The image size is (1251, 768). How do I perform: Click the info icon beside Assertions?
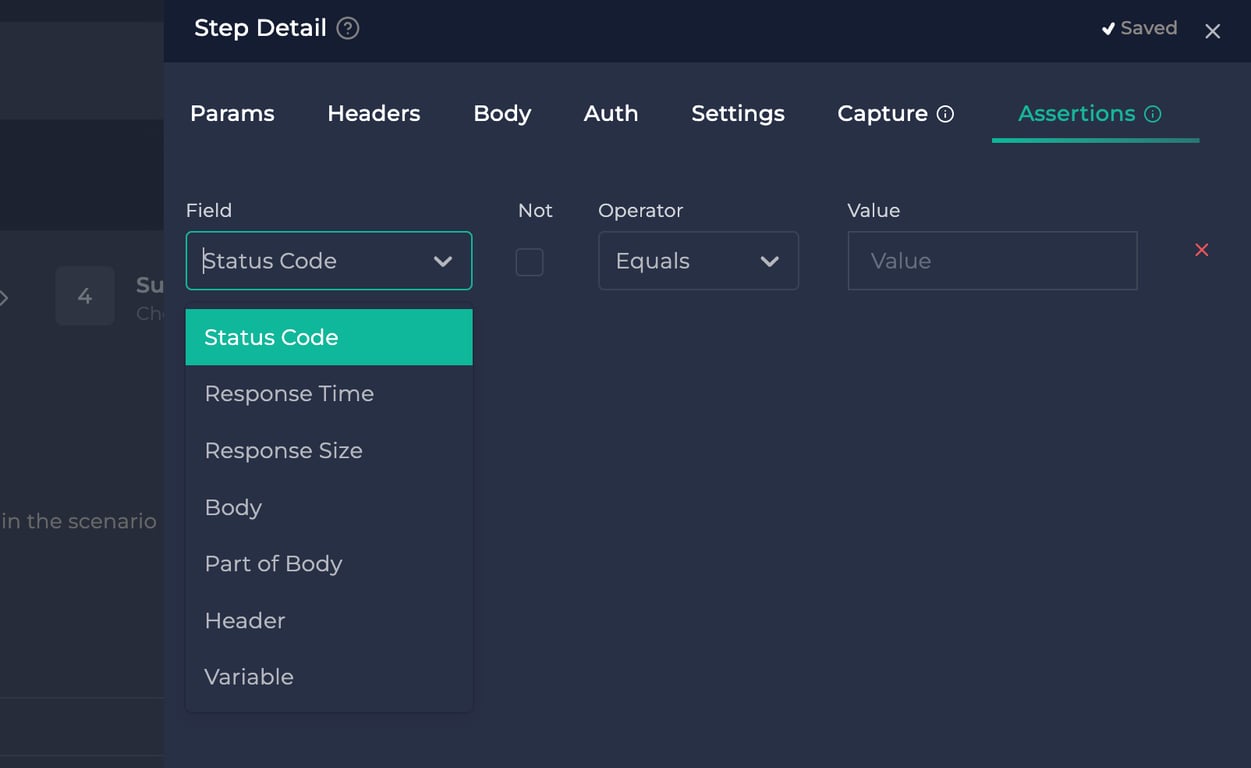pyautogui.click(x=1152, y=114)
